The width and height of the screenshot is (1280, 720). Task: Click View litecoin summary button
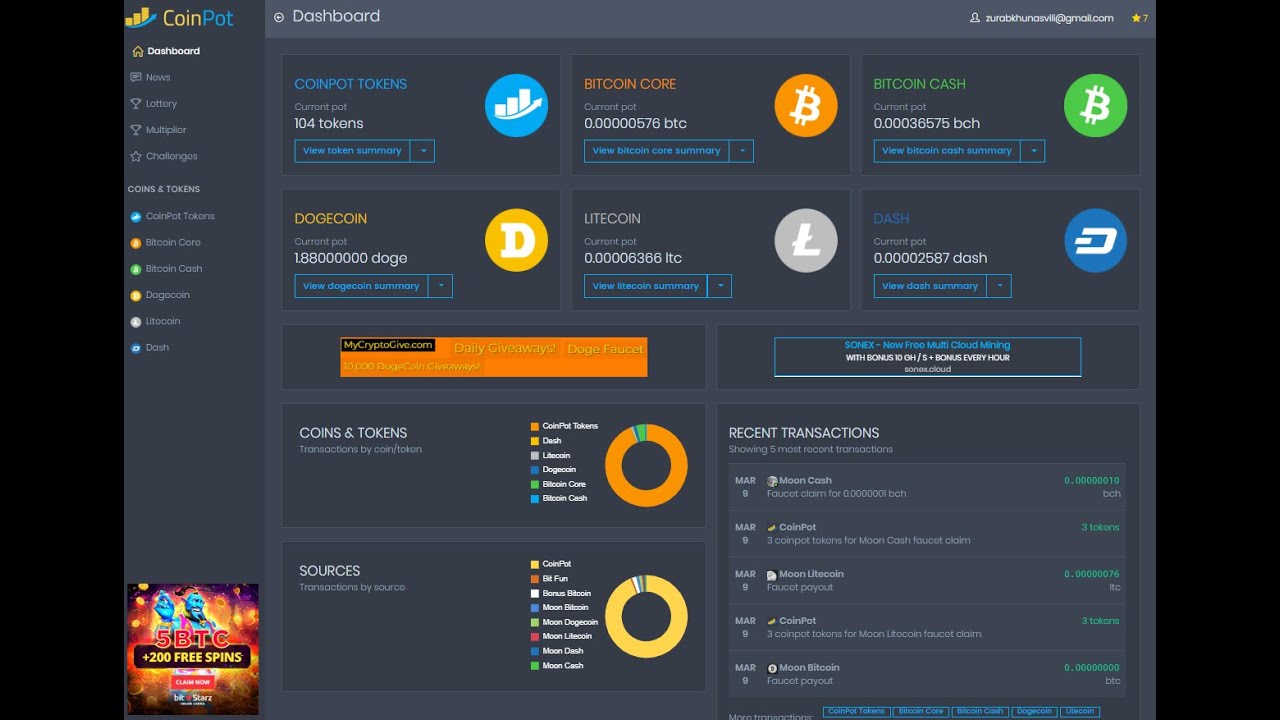(645, 286)
